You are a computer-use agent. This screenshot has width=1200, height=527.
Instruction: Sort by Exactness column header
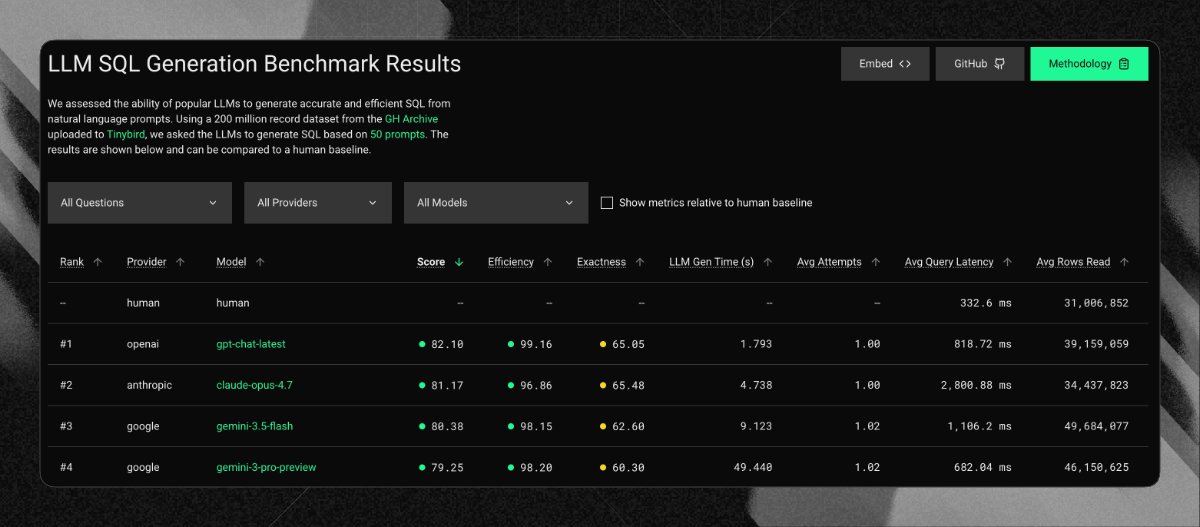[x=601, y=262]
